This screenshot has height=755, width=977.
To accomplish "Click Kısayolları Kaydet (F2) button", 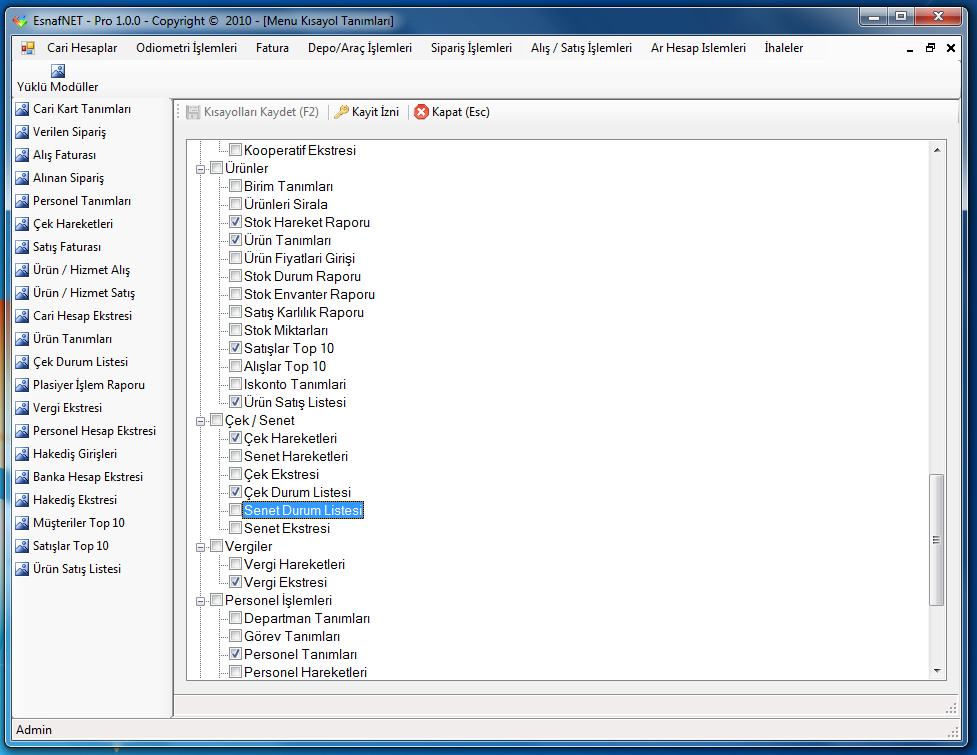I will click(253, 112).
